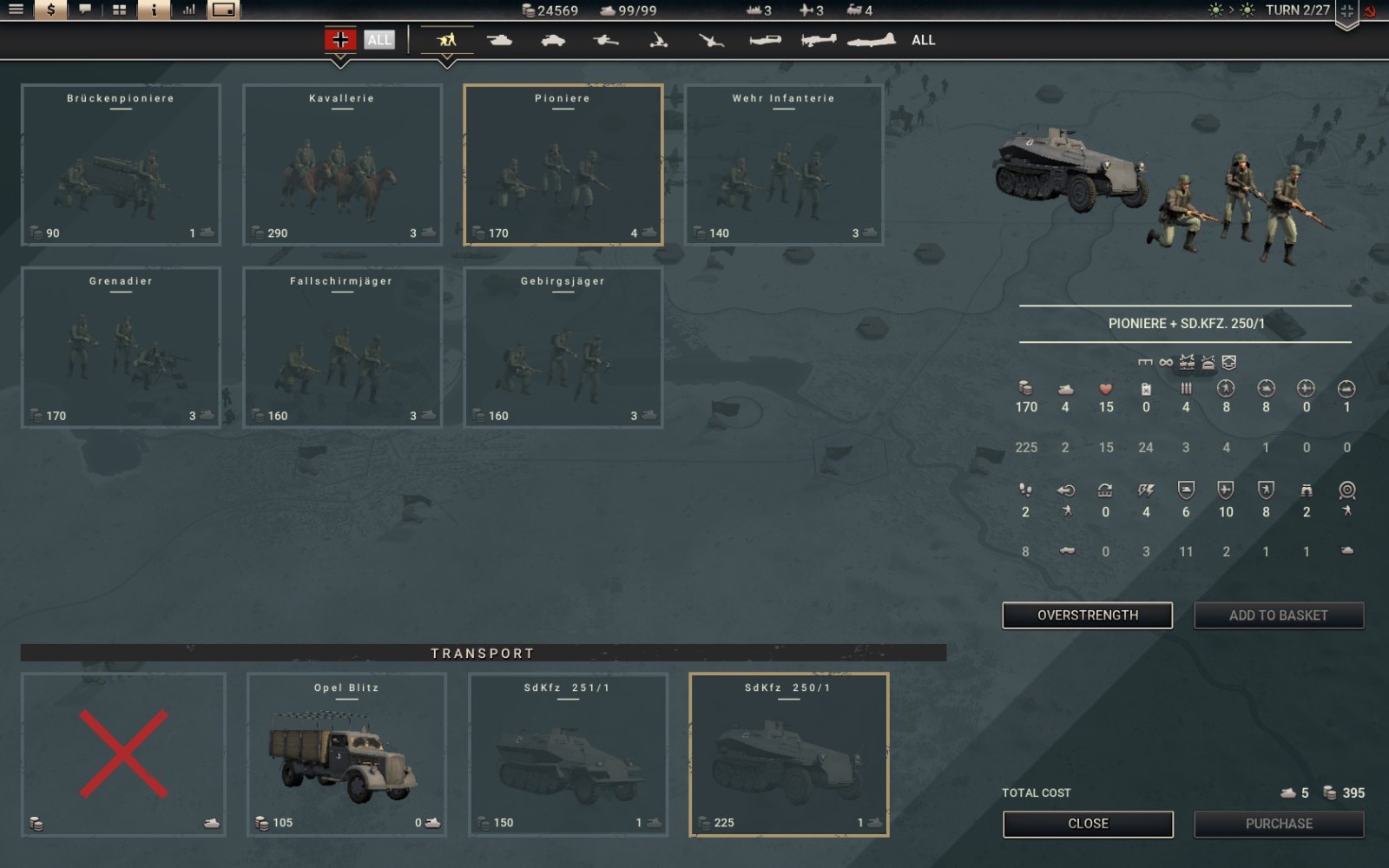Open the hamburger main menu
The image size is (1389, 868).
16,10
